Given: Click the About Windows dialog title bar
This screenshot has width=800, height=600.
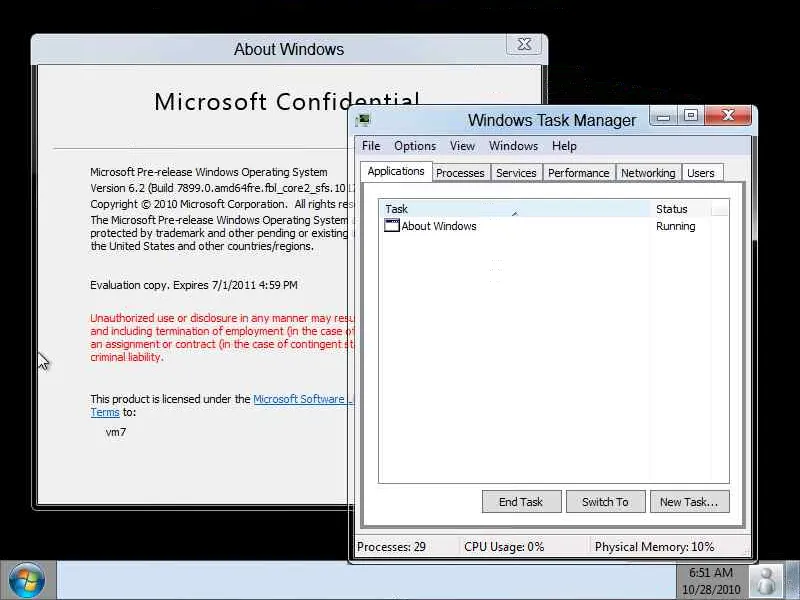Looking at the screenshot, I should pos(289,49).
